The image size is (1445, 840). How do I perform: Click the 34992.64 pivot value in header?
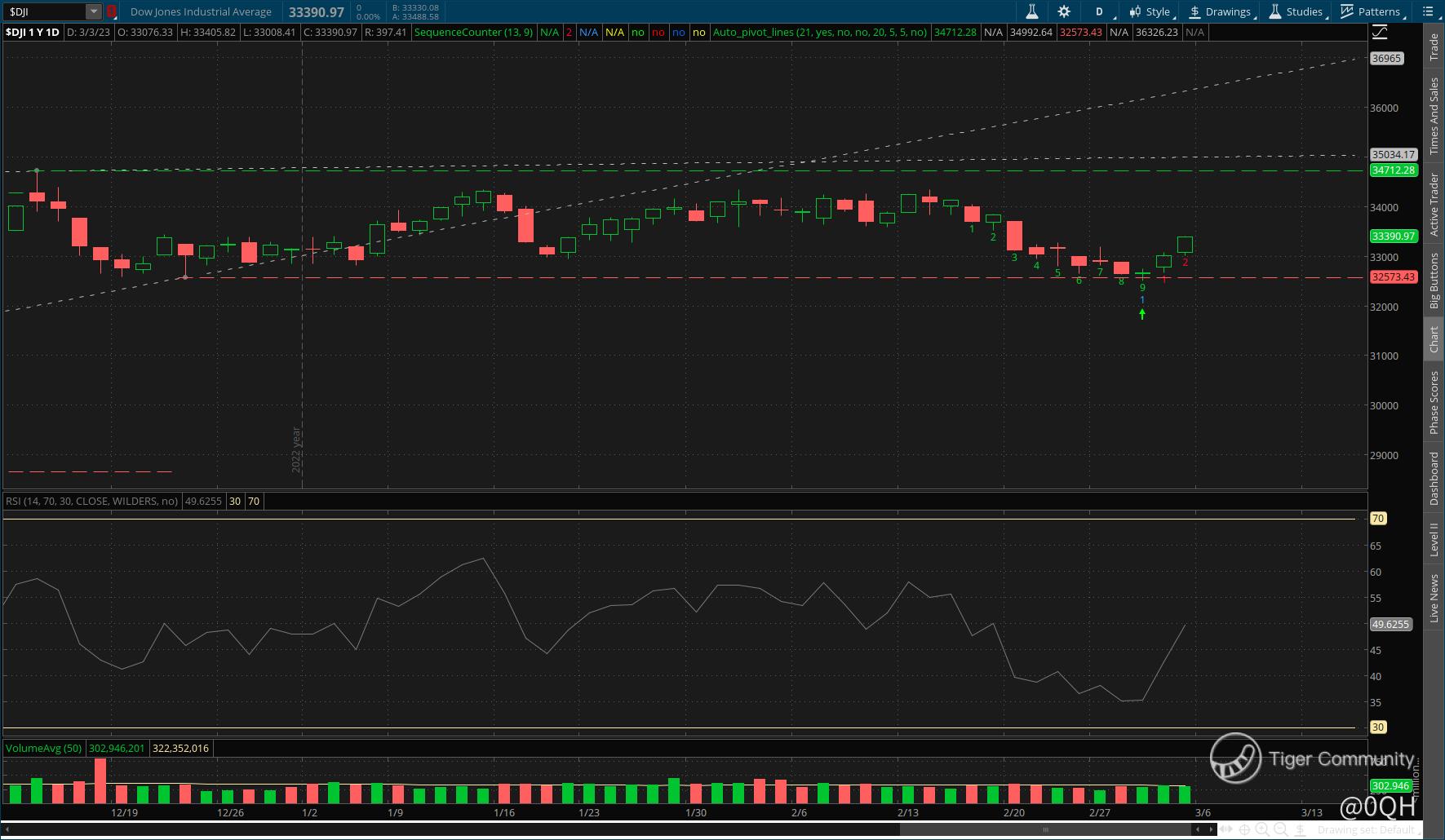click(1031, 33)
